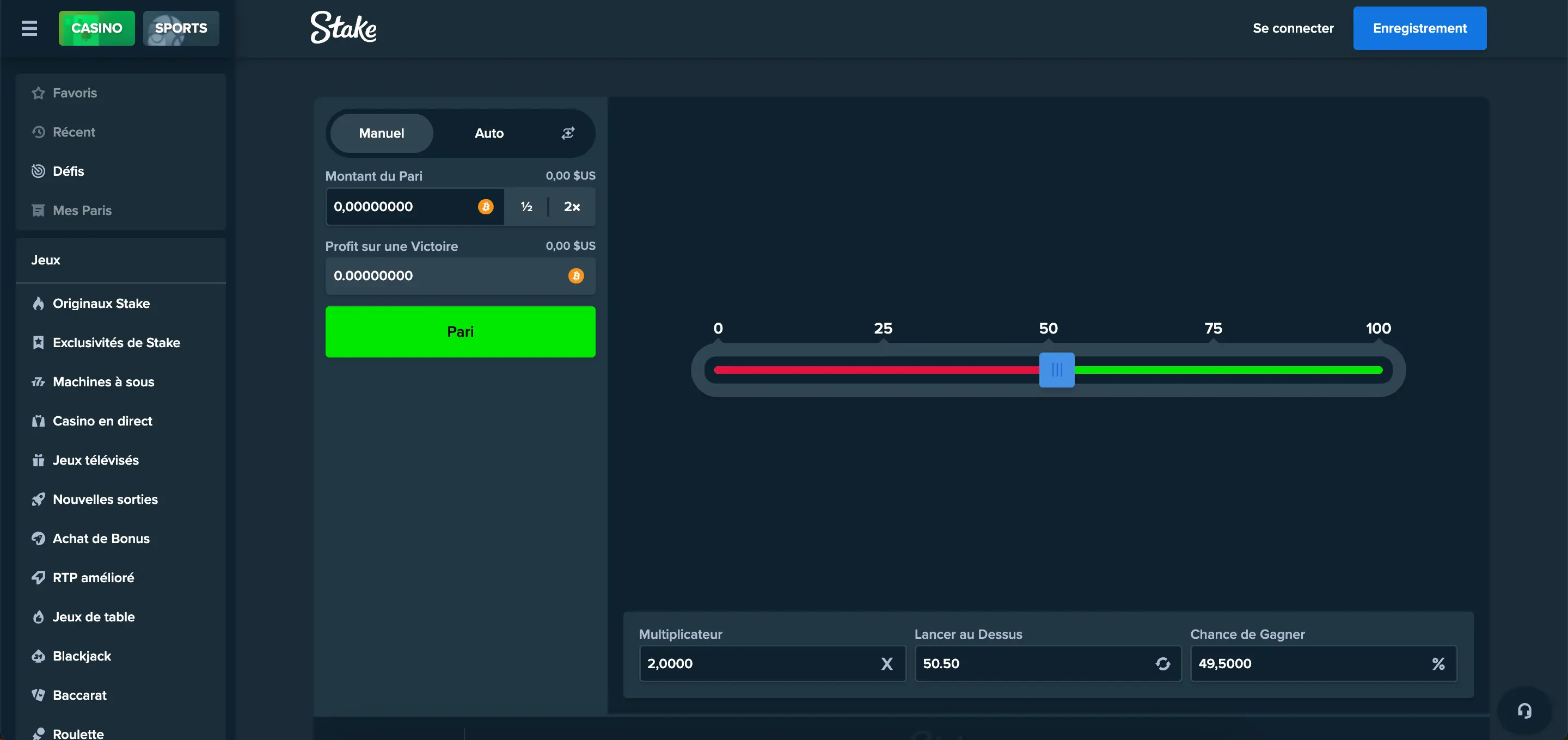Viewport: 1568px width, 740px height.
Task: Select the SPORTS tab
Action: (181, 28)
